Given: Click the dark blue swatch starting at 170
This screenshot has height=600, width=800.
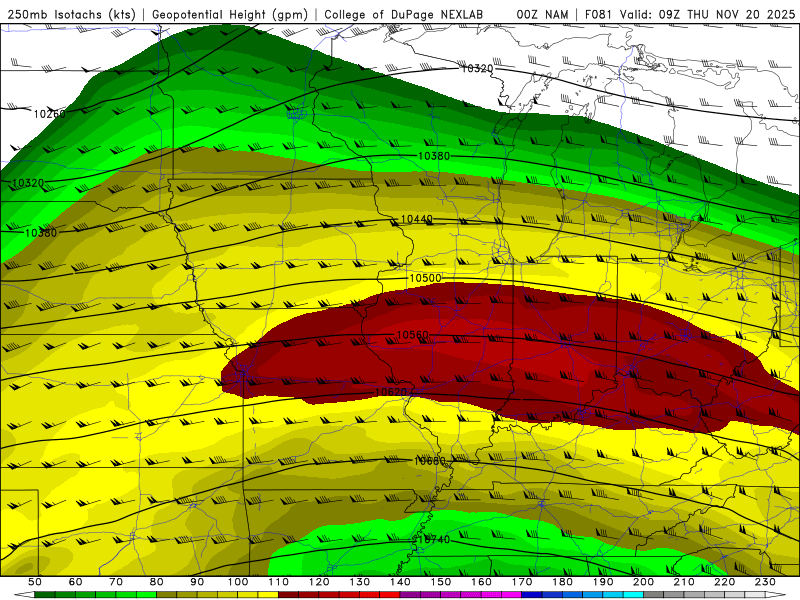Looking at the screenshot, I should pyautogui.click(x=531, y=595).
